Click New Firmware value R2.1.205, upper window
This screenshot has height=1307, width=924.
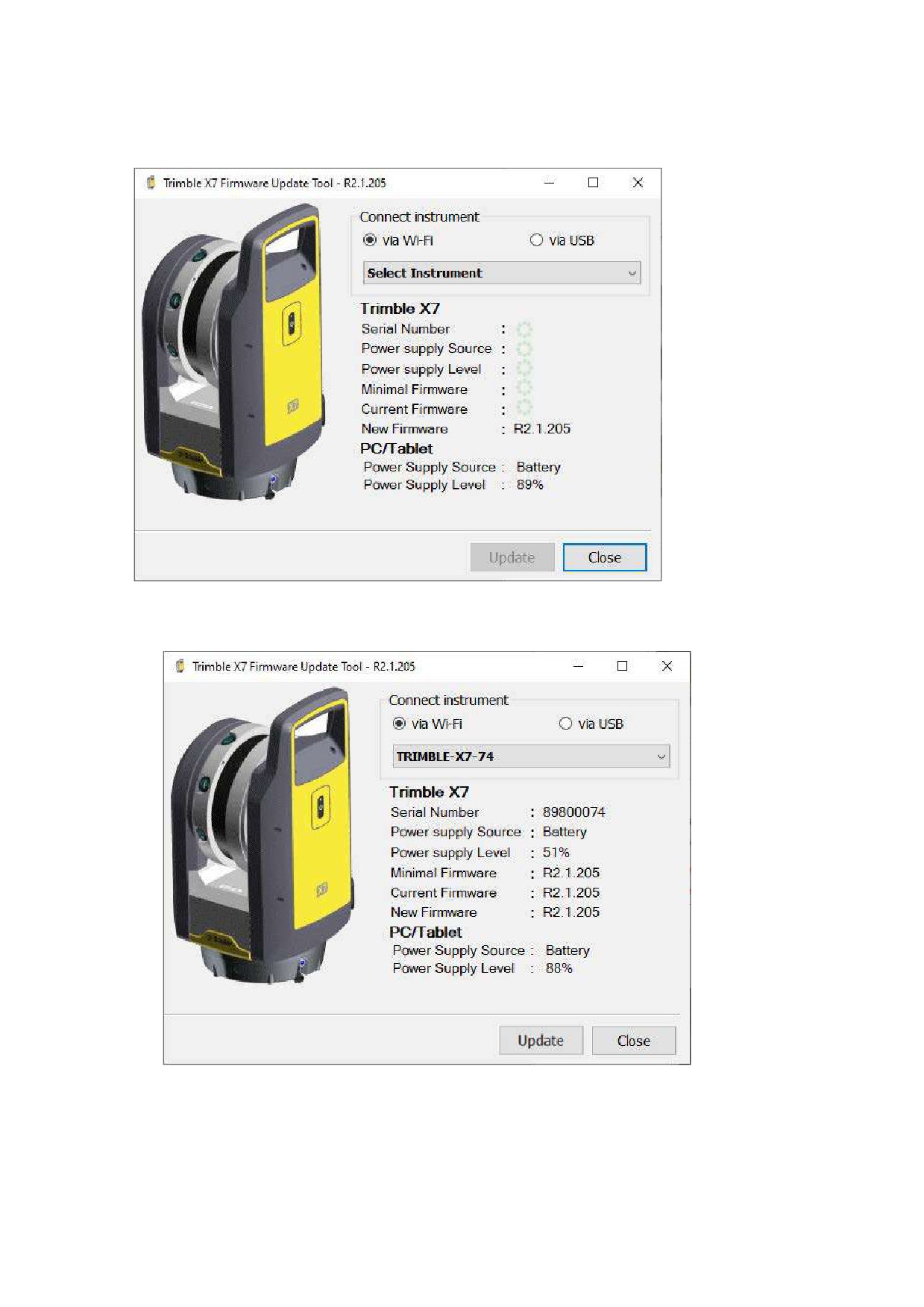click(542, 429)
